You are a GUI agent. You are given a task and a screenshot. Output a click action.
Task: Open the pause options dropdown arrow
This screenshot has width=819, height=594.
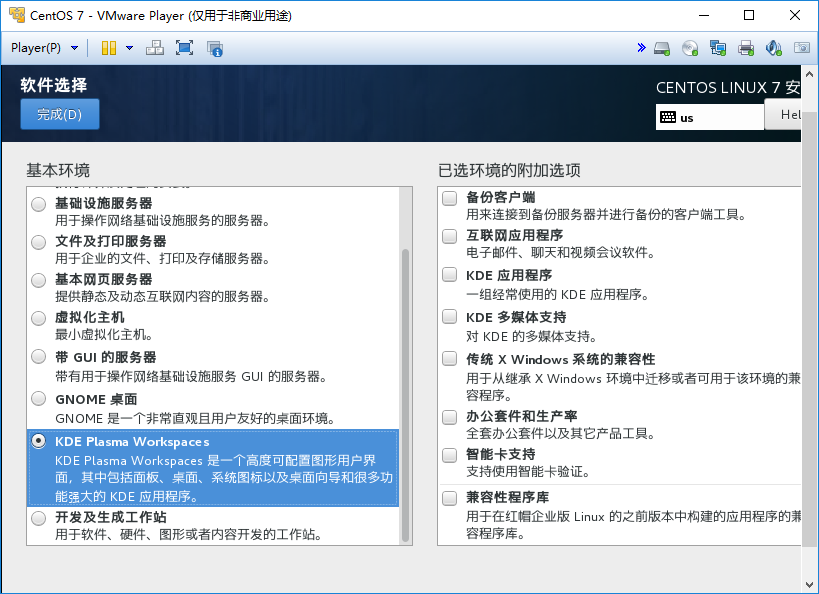click(130, 48)
